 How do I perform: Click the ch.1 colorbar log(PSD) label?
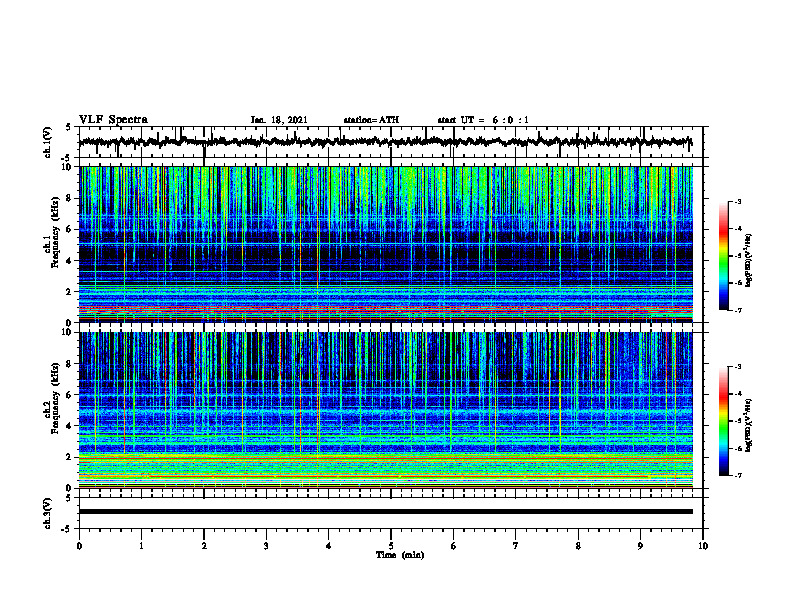pyautogui.click(x=749, y=260)
